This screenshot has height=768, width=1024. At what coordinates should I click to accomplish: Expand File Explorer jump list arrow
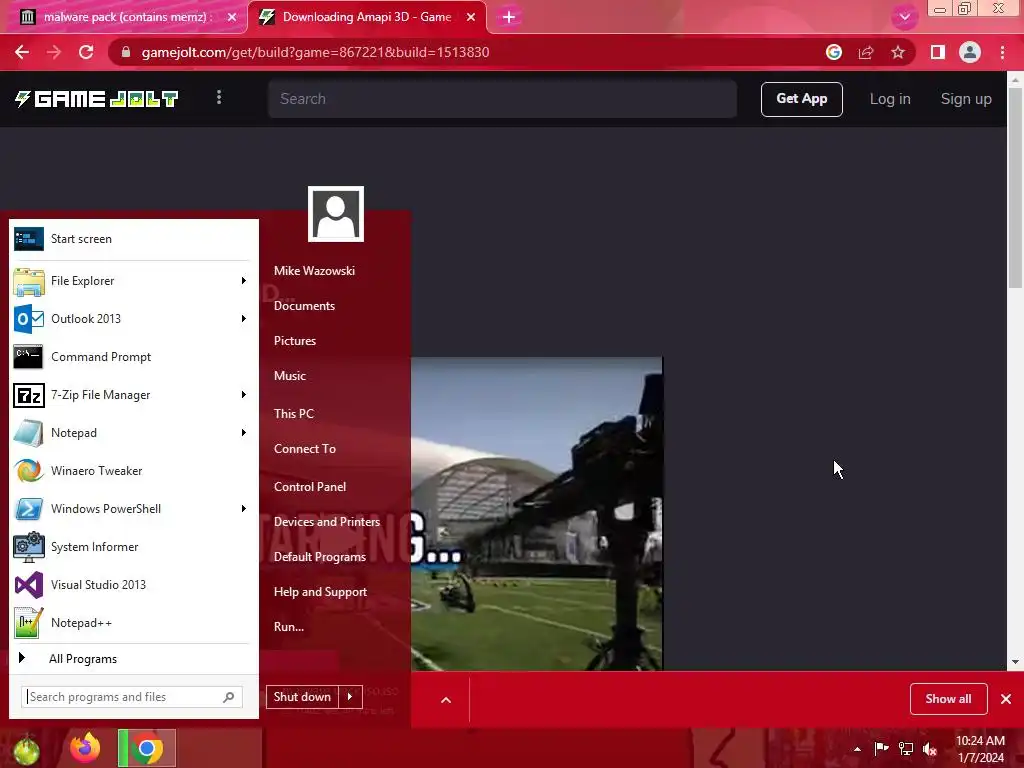click(x=244, y=281)
